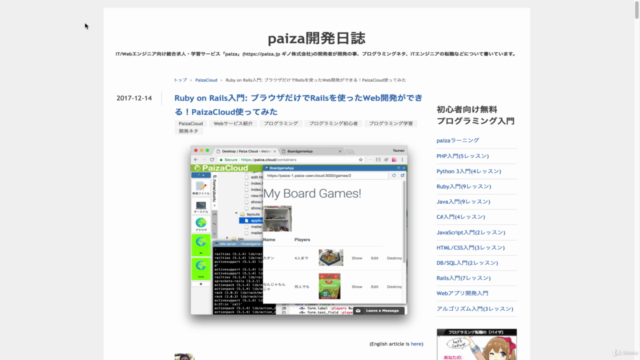
Task: Open DB/SQL入門(2レッスン) sidebar link
Action: tap(467, 263)
